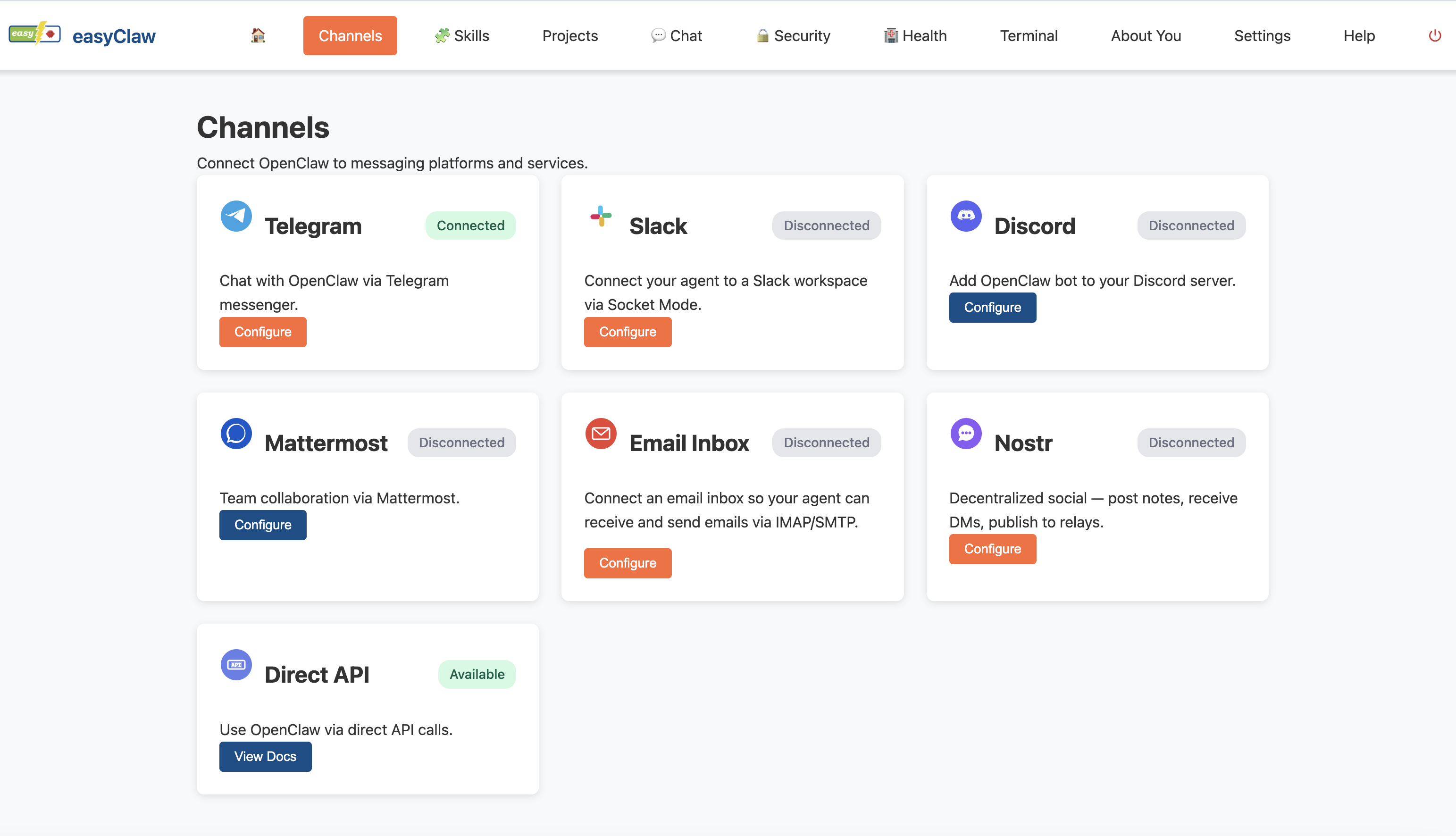Click the Nostr chat bubble icon
This screenshot has width=1456, height=836.
click(x=966, y=434)
